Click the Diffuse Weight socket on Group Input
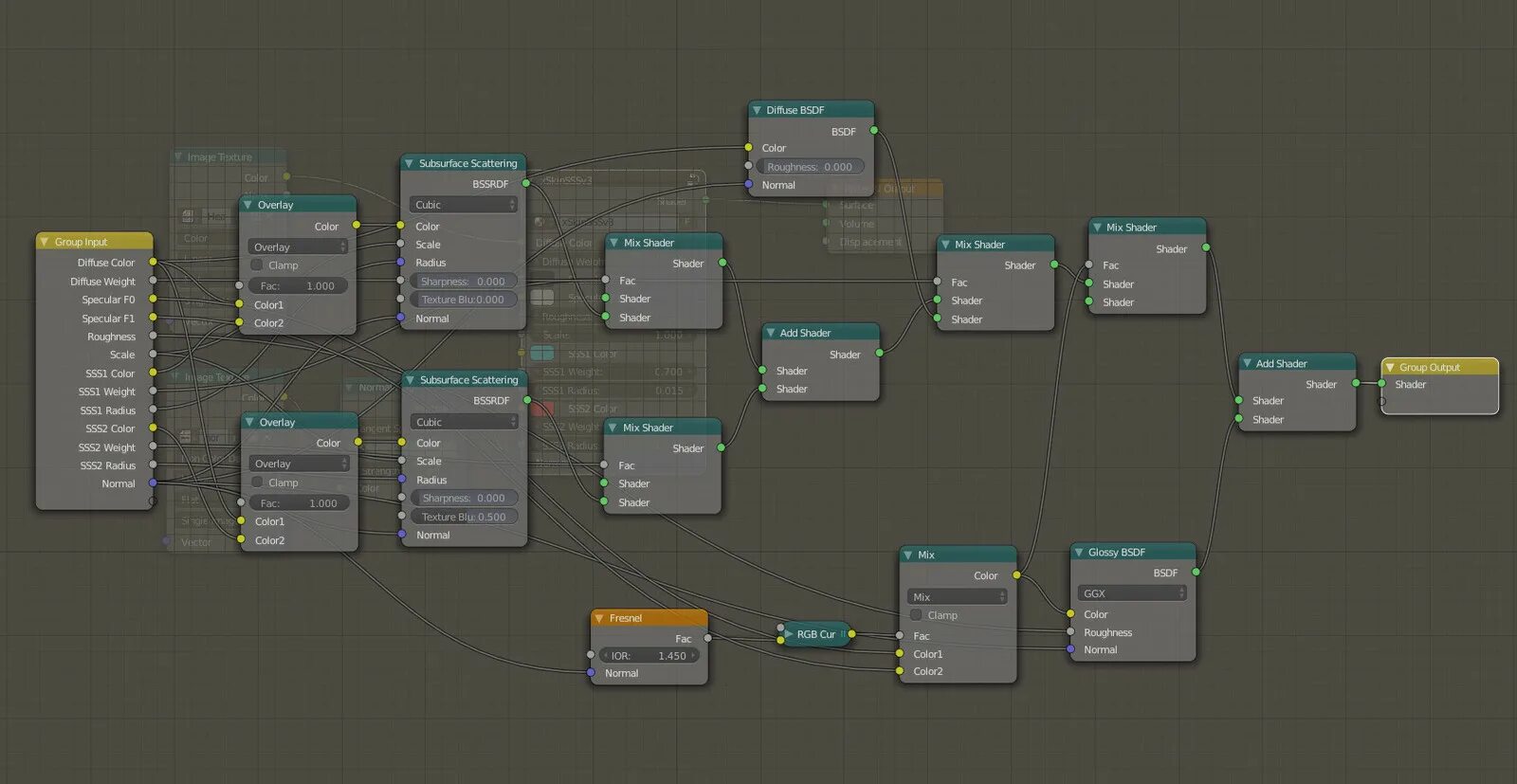 click(x=153, y=281)
